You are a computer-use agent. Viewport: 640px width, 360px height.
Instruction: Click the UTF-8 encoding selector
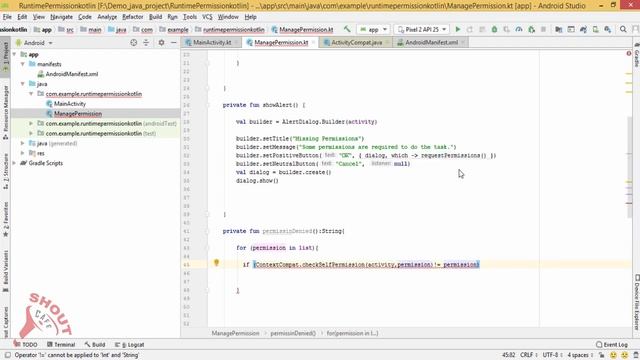[553, 355]
